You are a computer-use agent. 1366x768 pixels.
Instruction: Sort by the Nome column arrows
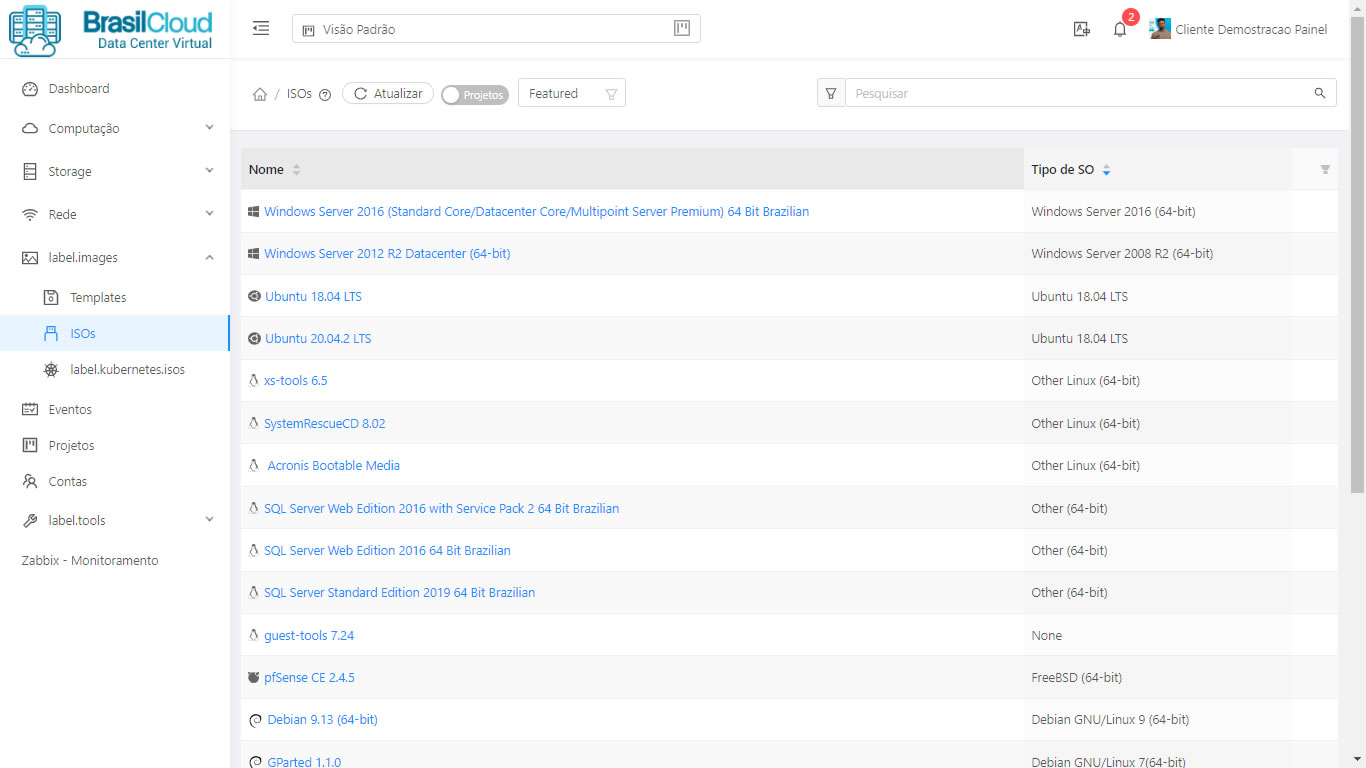tap(296, 170)
